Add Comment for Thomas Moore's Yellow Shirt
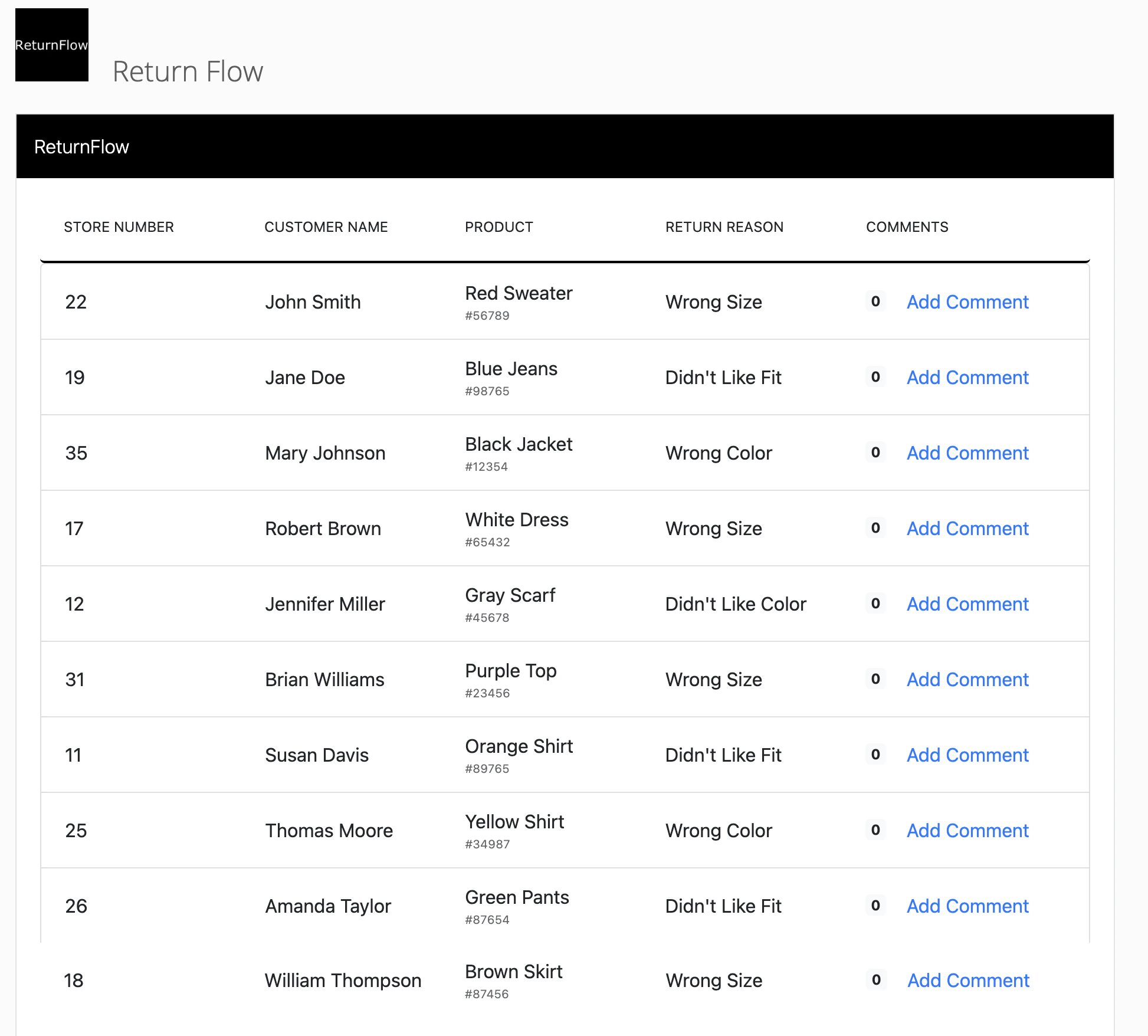The image size is (1148, 1036). [x=967, y=831]
